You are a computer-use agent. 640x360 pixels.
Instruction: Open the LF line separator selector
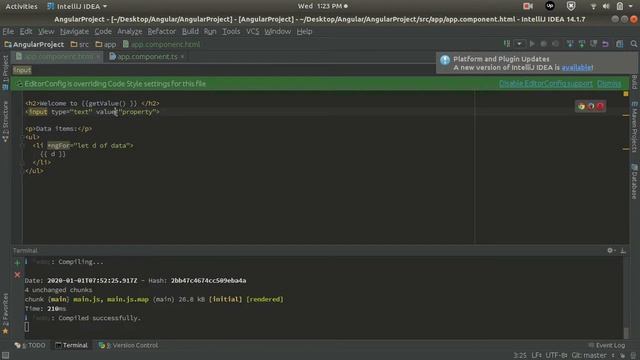[536, 356]
